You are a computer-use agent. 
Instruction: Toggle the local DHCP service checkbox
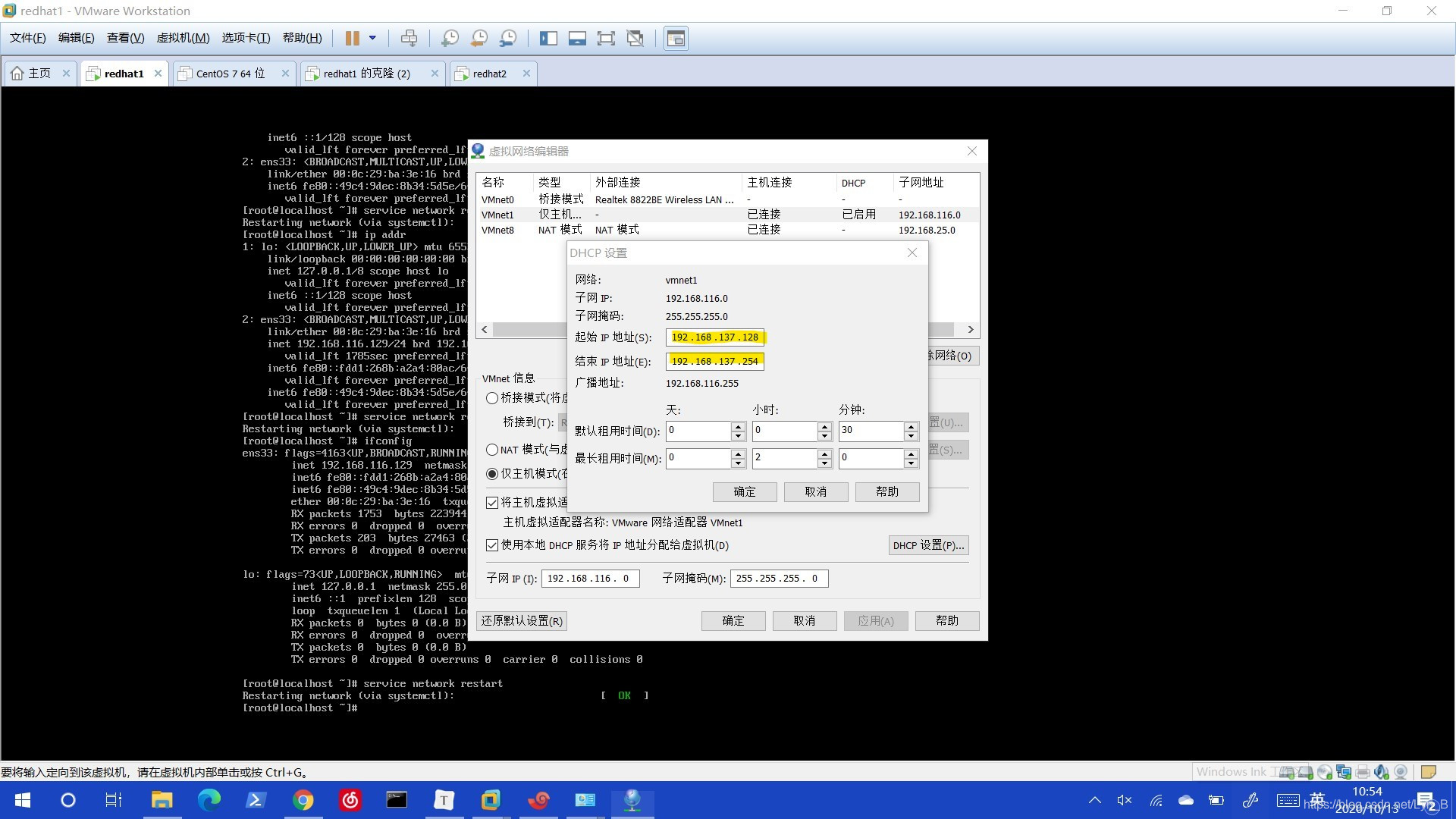click(x=492, y=545)
